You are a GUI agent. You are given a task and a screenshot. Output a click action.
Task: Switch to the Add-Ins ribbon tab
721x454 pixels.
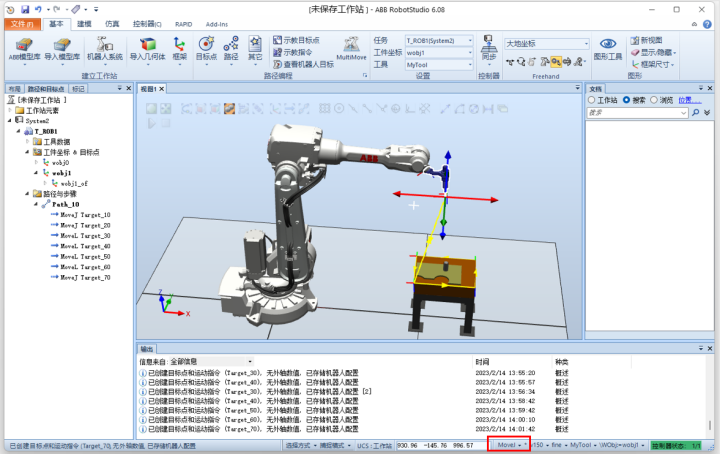click(x=217, y=24)
